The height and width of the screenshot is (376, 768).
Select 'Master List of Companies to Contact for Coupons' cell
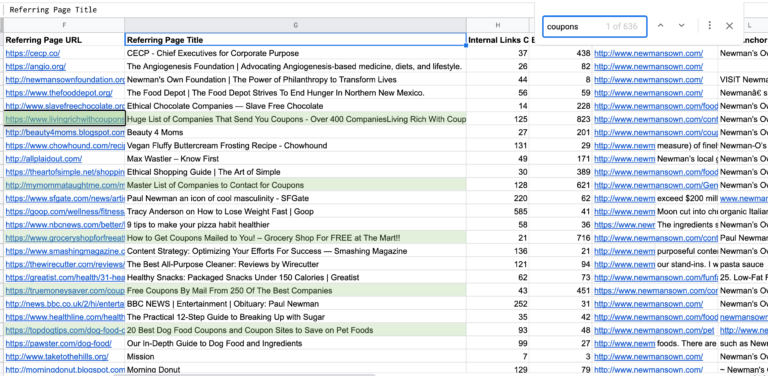[295, 185]
